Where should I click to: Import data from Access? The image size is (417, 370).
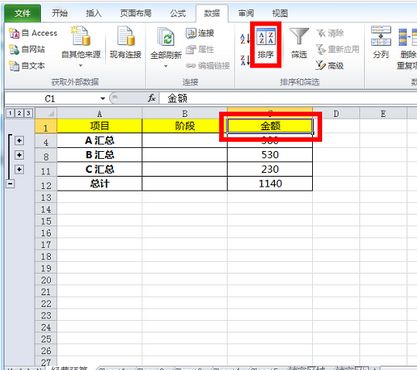[33, 33]
